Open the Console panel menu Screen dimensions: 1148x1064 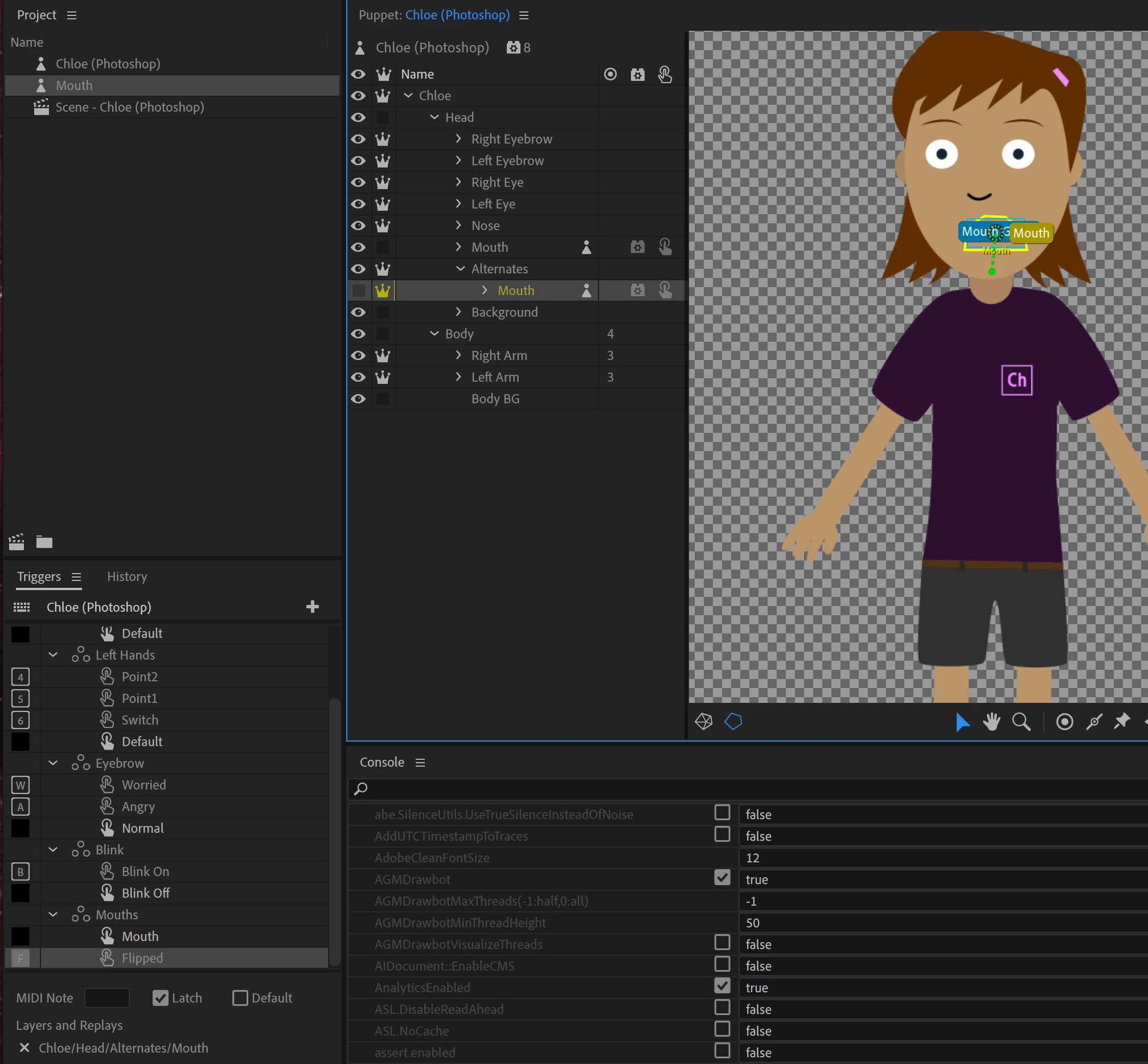pos(420,762)
